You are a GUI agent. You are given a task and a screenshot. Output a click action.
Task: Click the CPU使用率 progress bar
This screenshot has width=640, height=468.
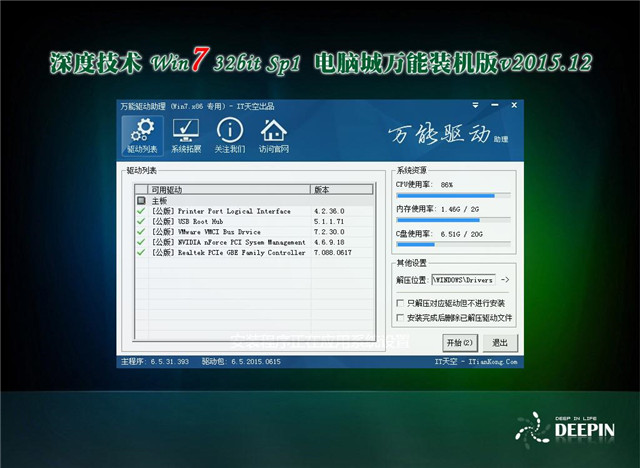tap(453, 196)
